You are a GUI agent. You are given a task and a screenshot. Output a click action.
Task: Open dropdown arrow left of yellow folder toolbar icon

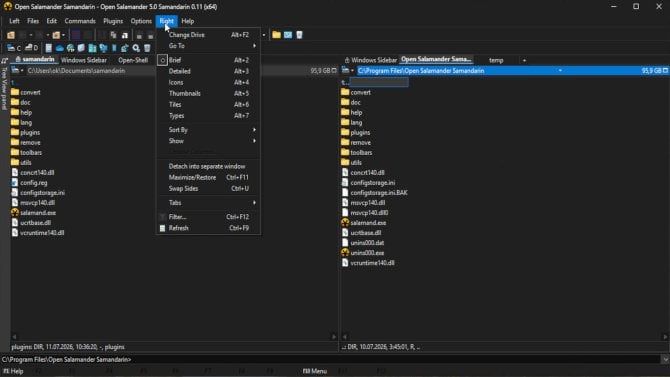tap(264, 35)
